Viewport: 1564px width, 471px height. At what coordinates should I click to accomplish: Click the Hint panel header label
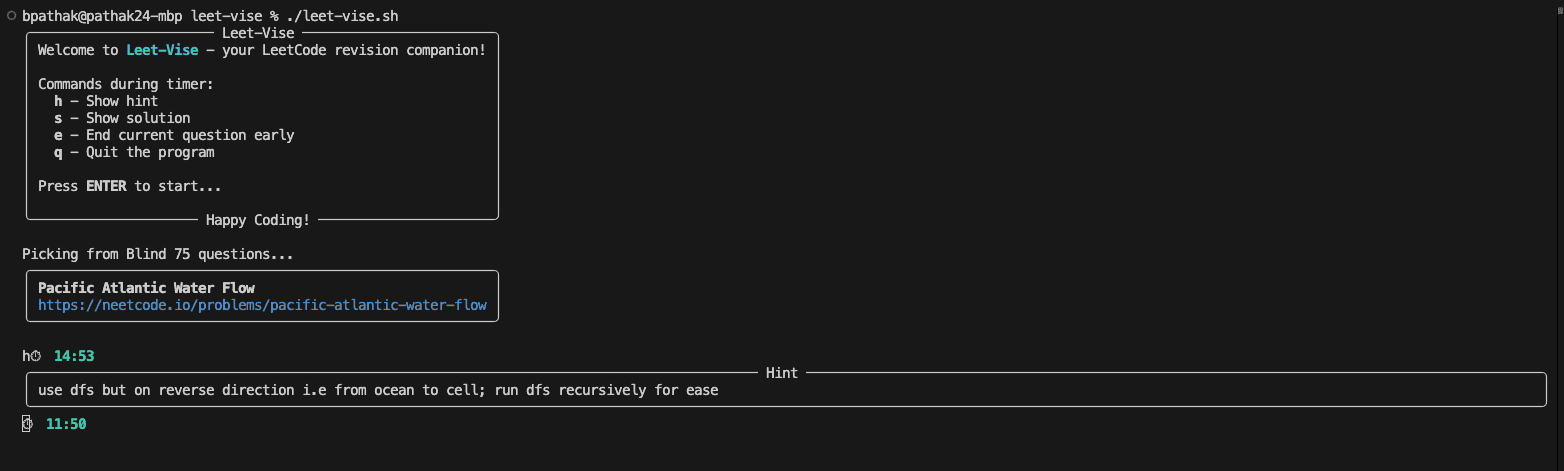click(x=782, y=373)
